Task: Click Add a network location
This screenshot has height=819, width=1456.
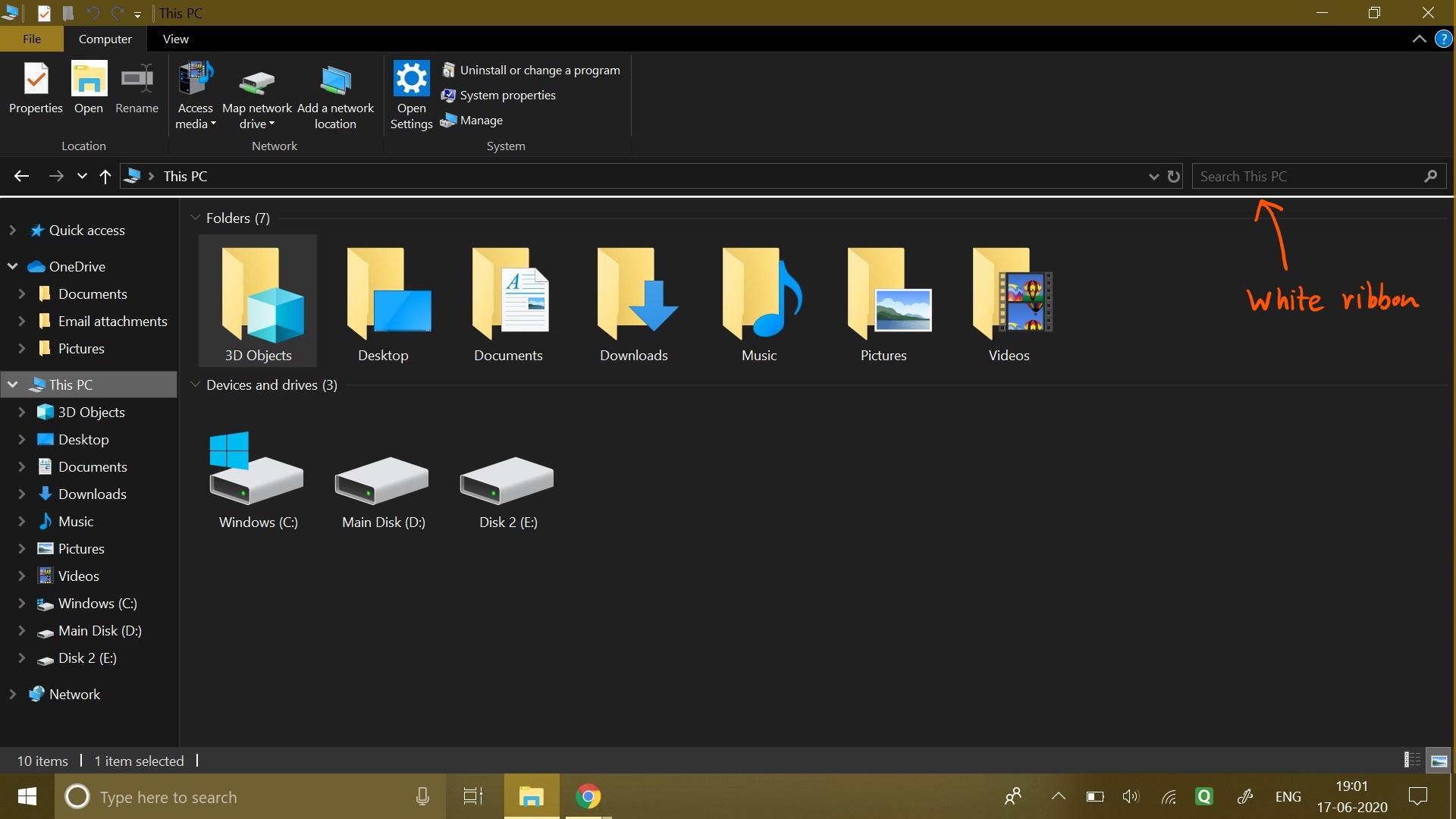Action: tap(335, 96)
